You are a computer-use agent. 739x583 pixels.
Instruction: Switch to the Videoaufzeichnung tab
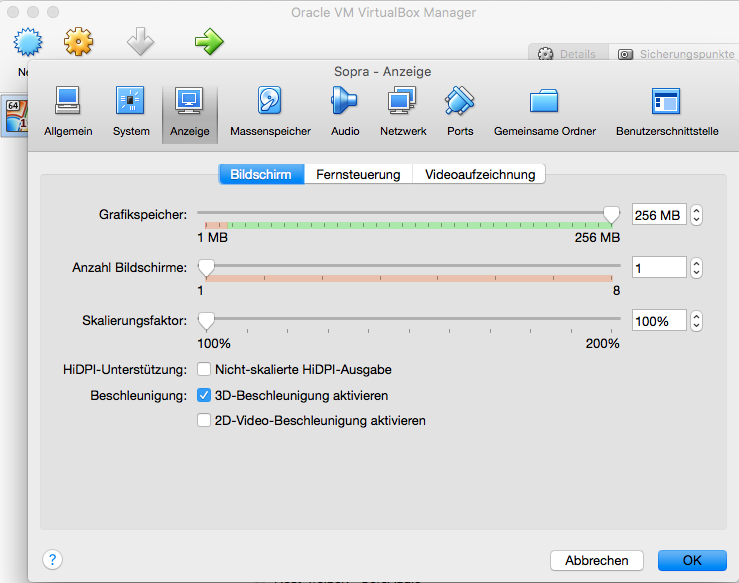[479, 174]
